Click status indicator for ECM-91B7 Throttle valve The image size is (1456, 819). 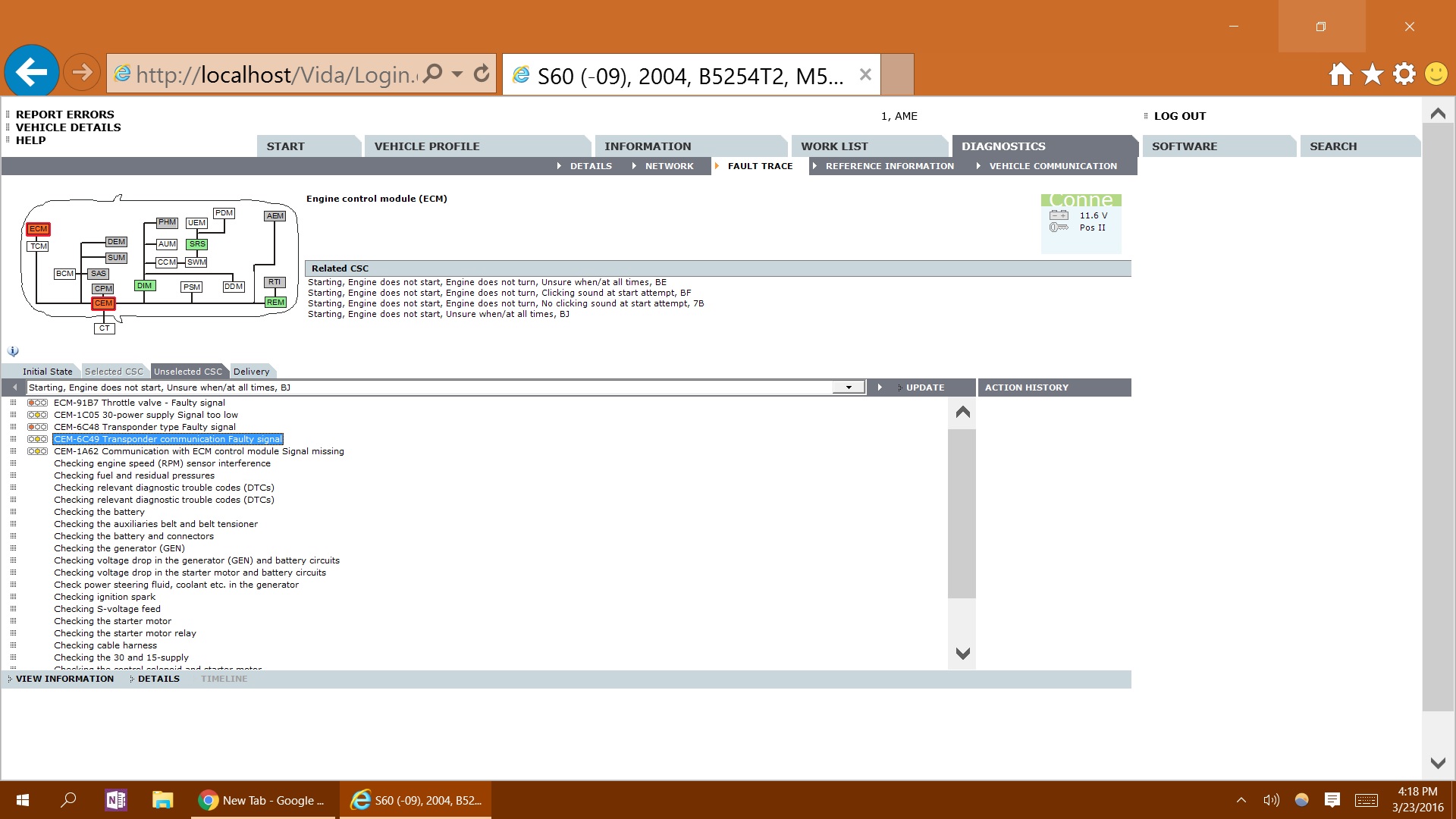tap(37, 403)
